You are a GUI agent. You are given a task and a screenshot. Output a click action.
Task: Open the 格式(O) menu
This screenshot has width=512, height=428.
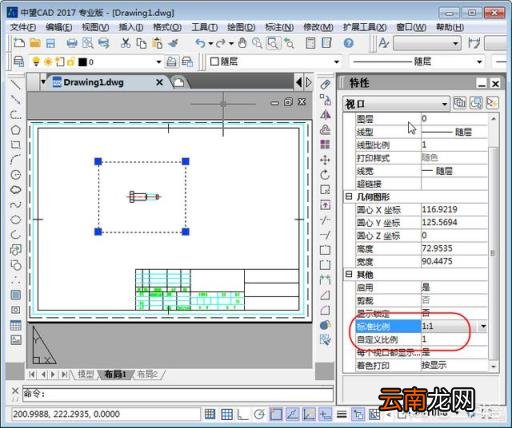coord(167,27)
